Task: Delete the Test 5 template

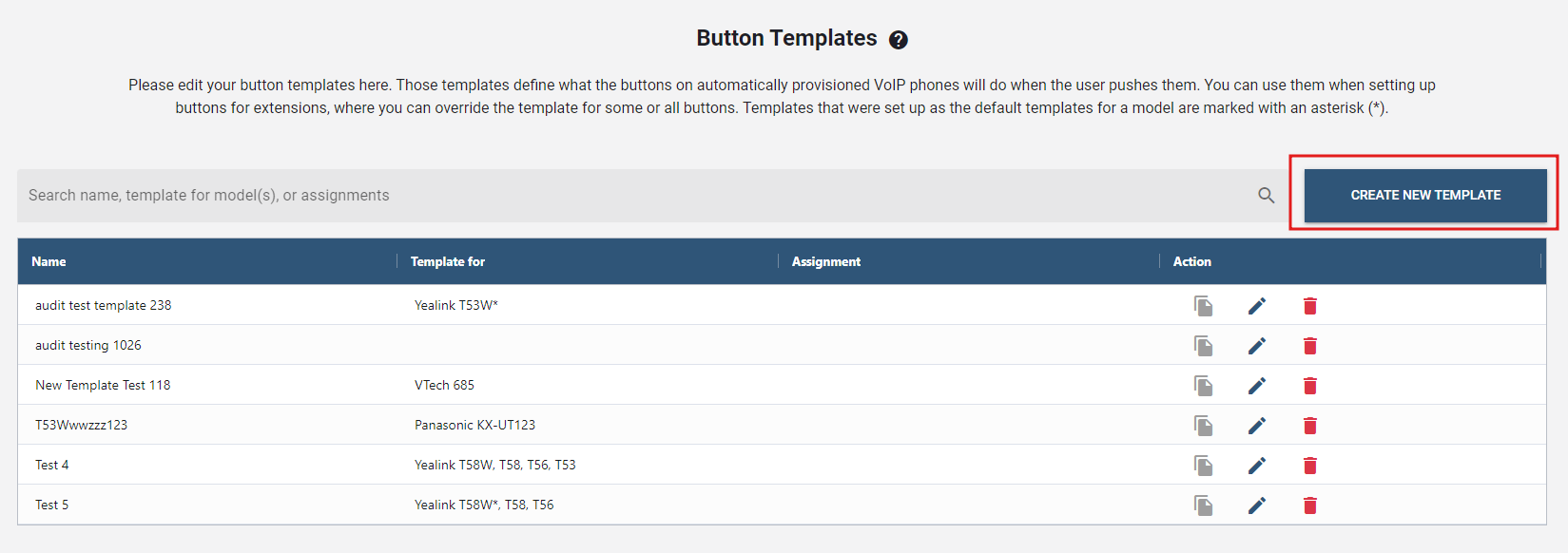Action: 1310,505
